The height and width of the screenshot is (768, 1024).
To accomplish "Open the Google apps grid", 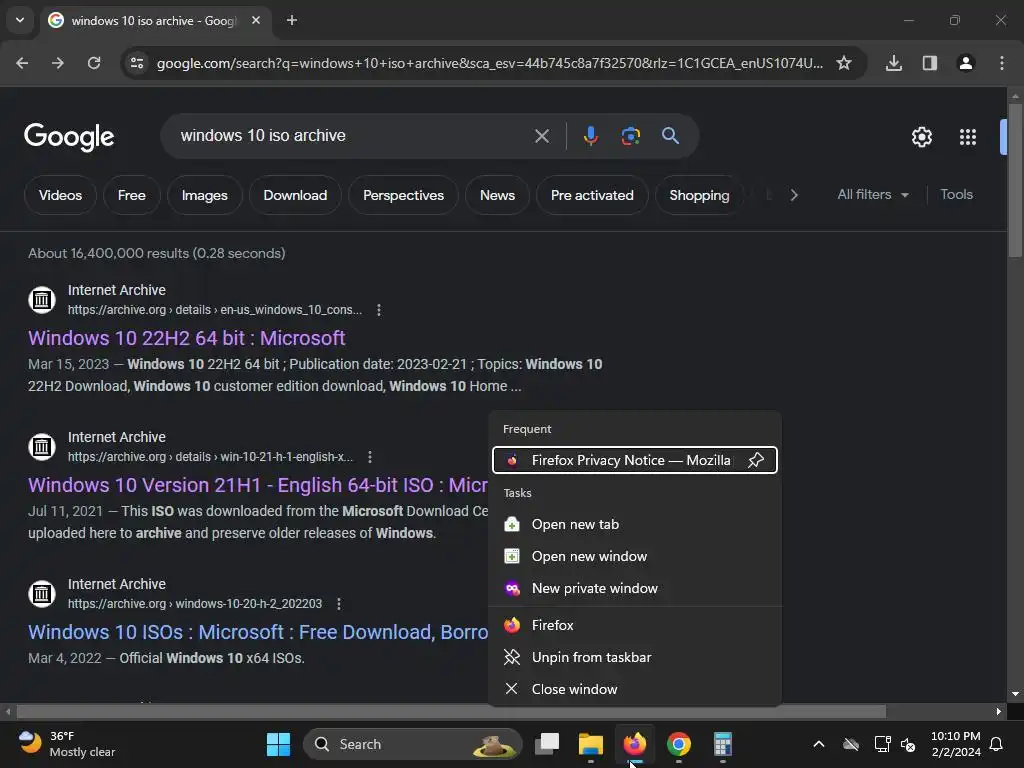I will point(967,137).
